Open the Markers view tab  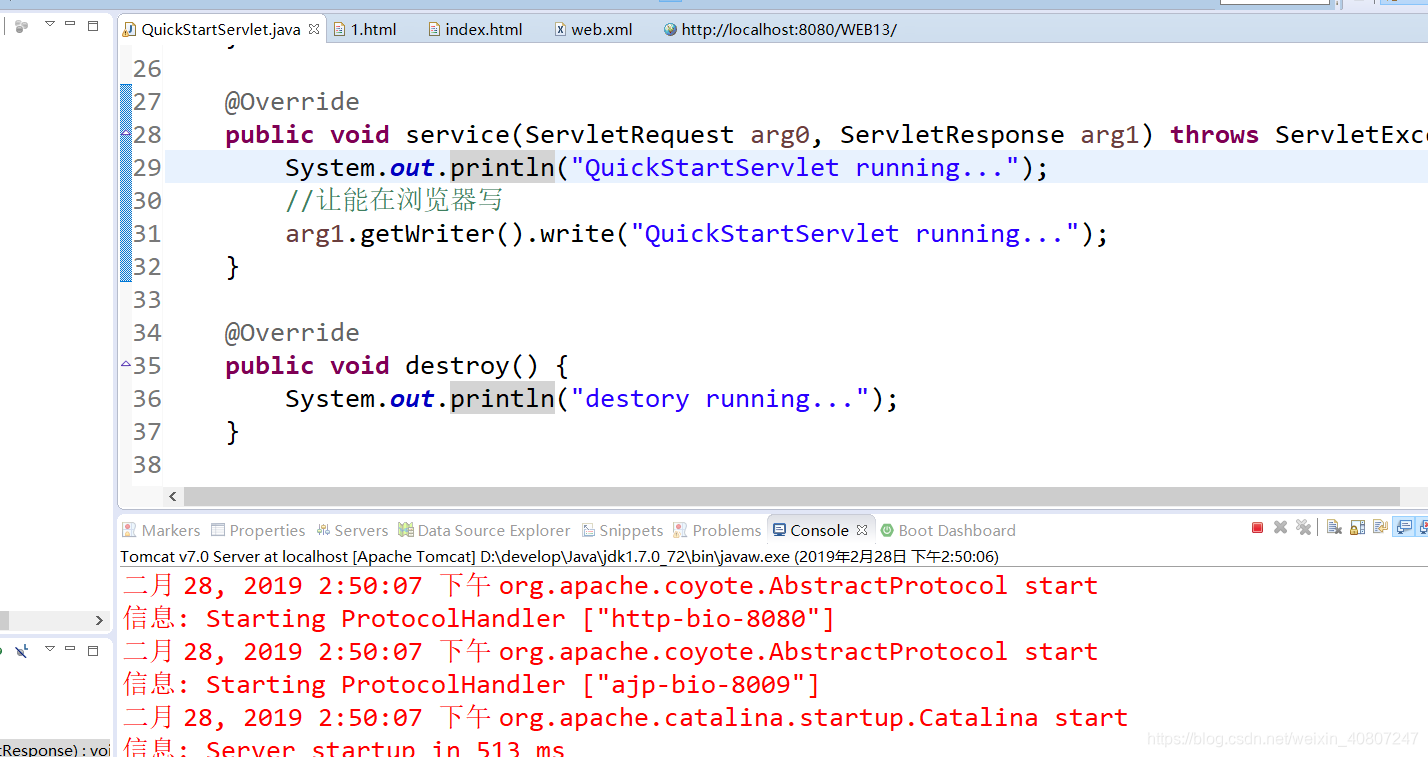pyautogui.click(x=161, y=530)
